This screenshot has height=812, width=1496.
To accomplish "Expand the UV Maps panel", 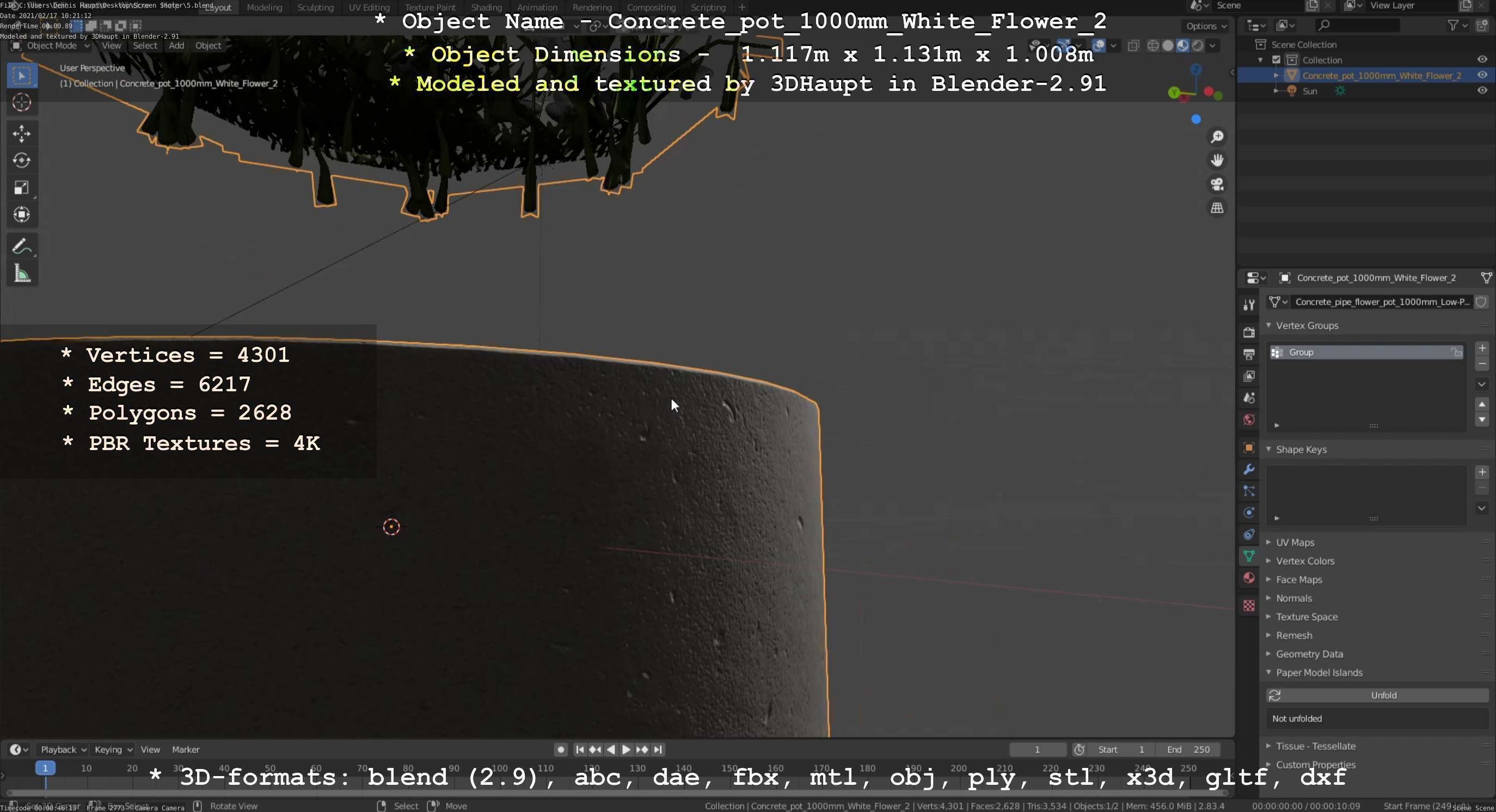I will [1269, 542].
